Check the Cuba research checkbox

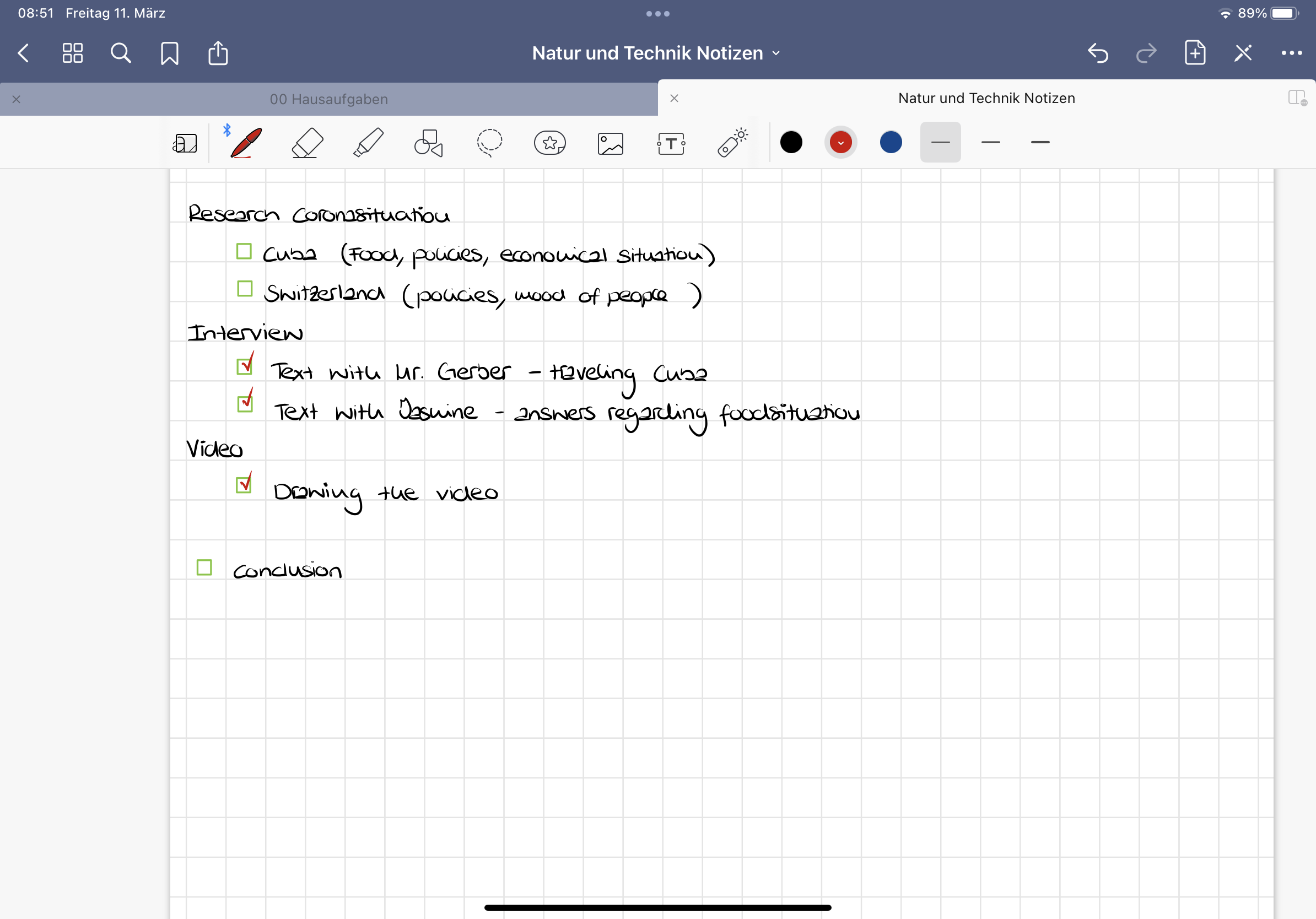(x=244, y=251)
